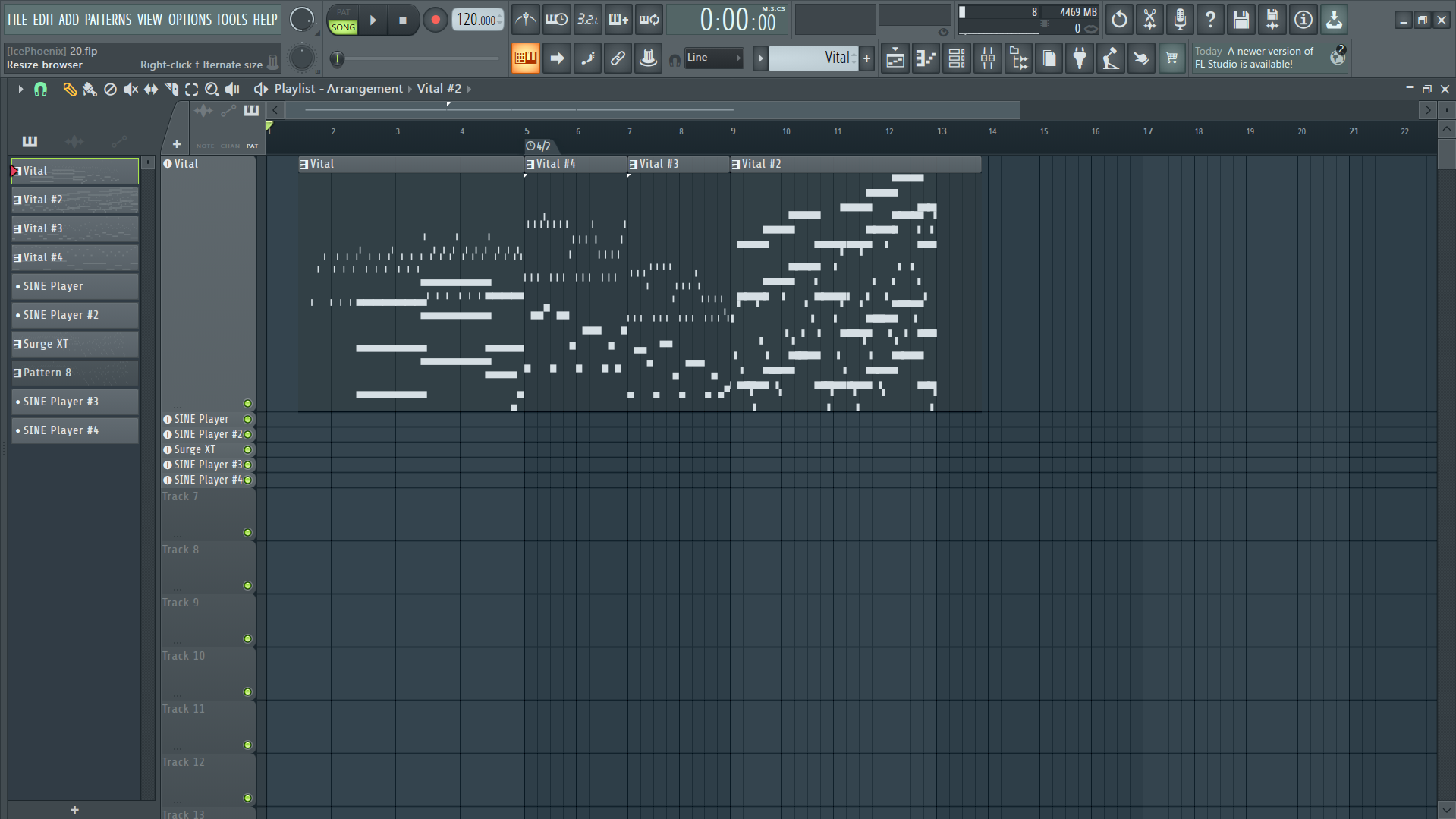
Task: Enable wait for input before recording
Action: click(556, 20)
